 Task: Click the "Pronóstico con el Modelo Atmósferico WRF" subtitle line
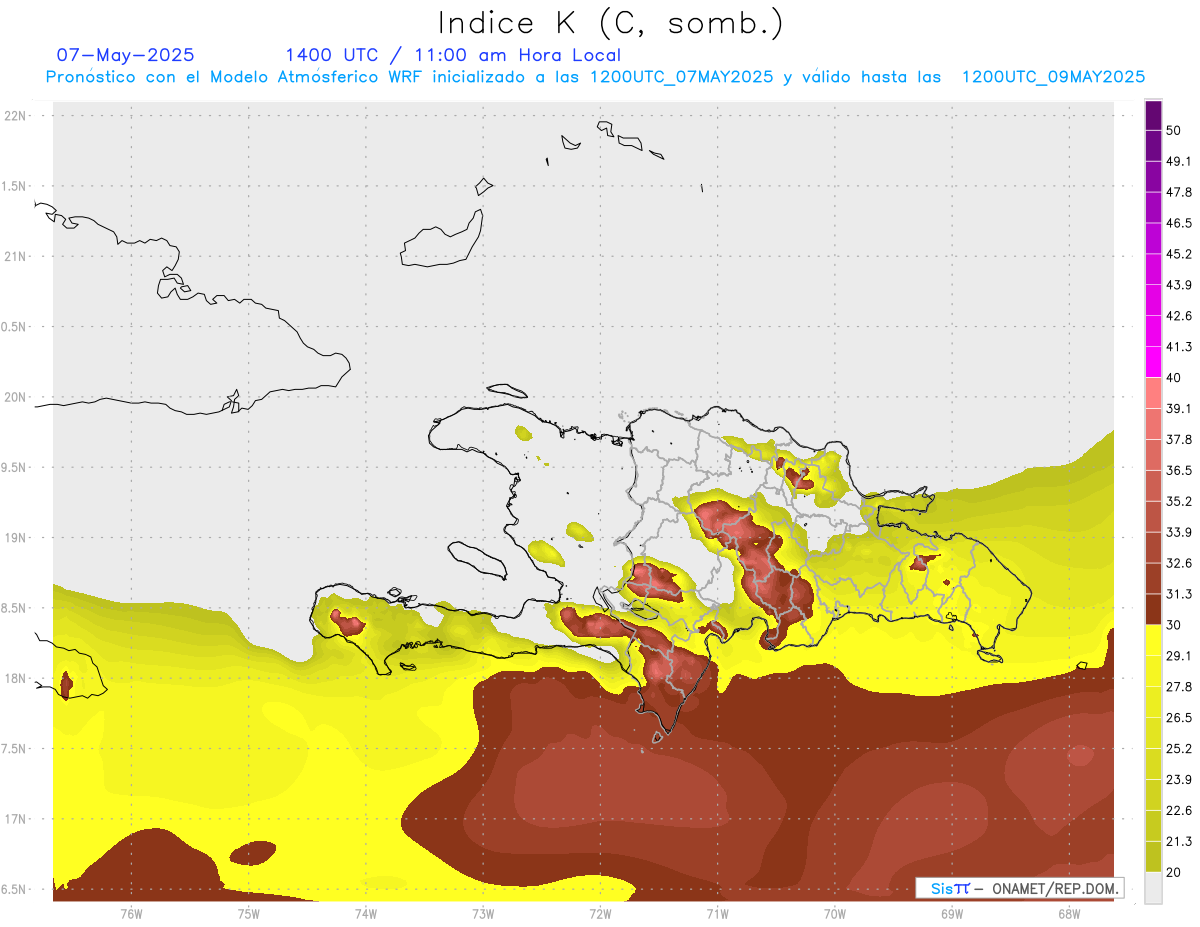pyautogui.click(x=595, y=77)
